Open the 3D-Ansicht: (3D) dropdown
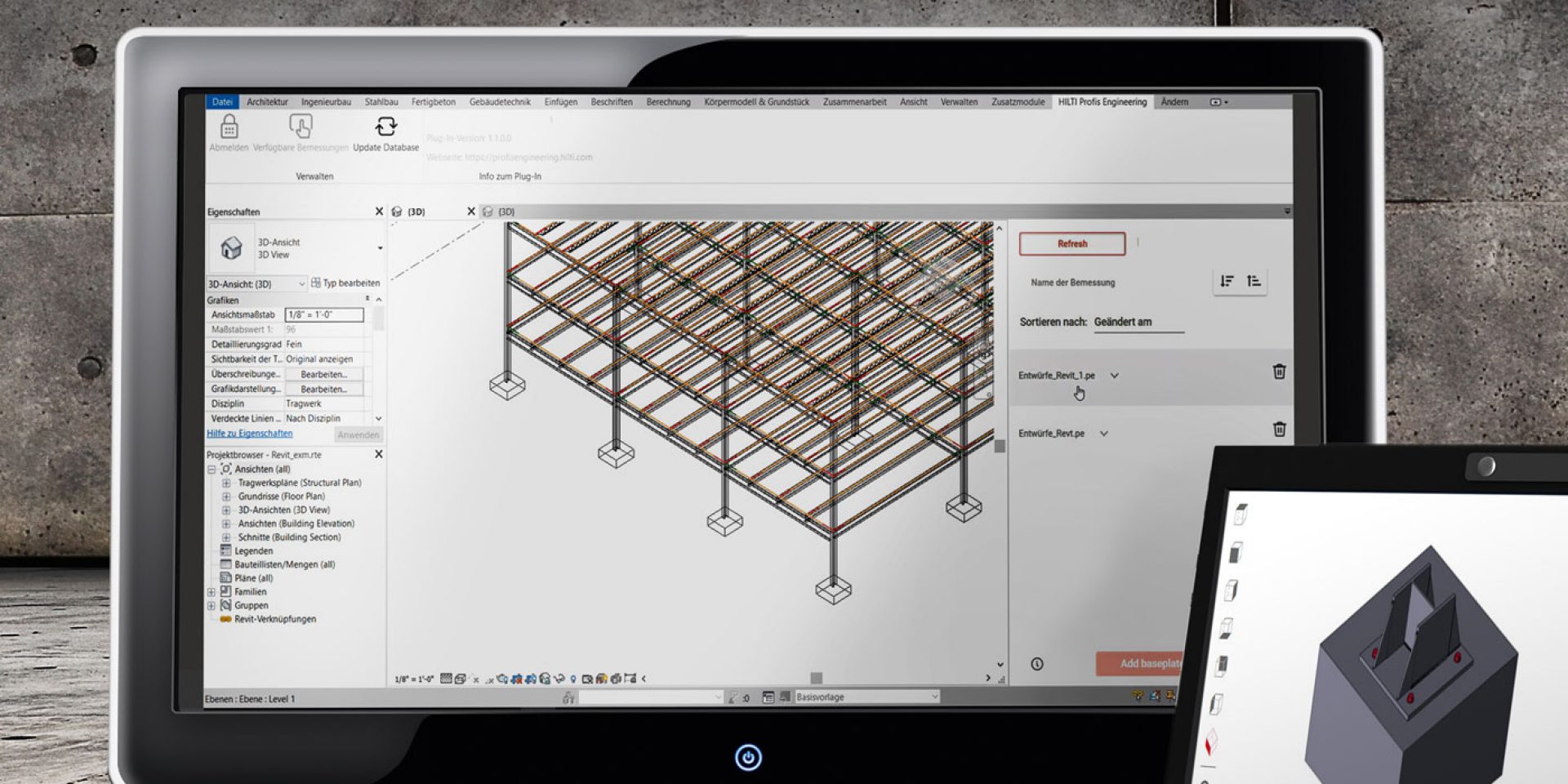 (301, 284)
